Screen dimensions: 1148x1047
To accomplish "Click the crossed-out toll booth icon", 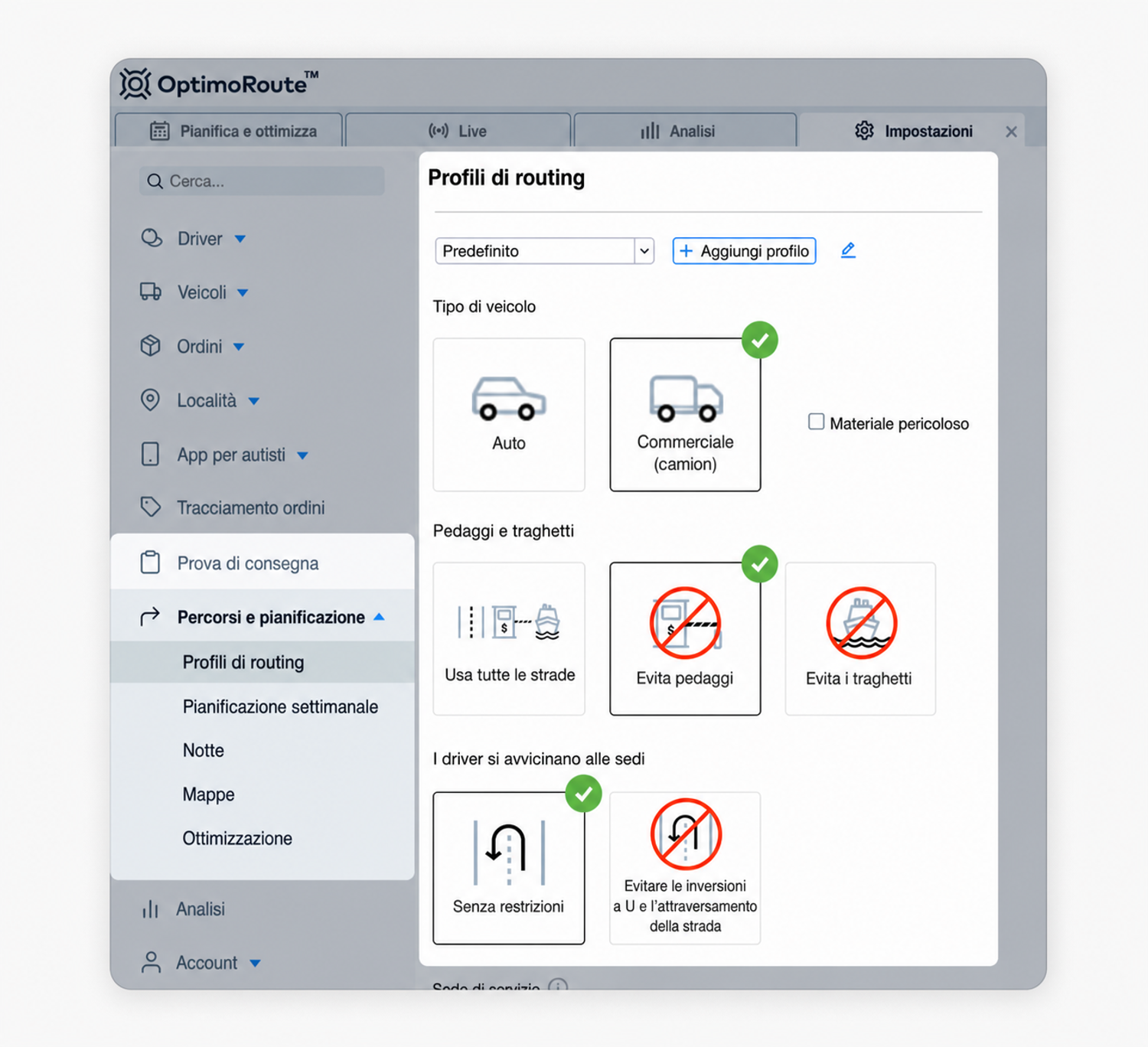I will 685,623.
